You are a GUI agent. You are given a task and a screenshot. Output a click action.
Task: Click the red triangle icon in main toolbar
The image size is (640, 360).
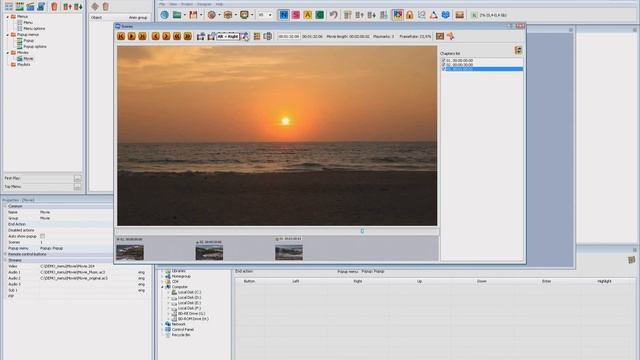point(433,15)
